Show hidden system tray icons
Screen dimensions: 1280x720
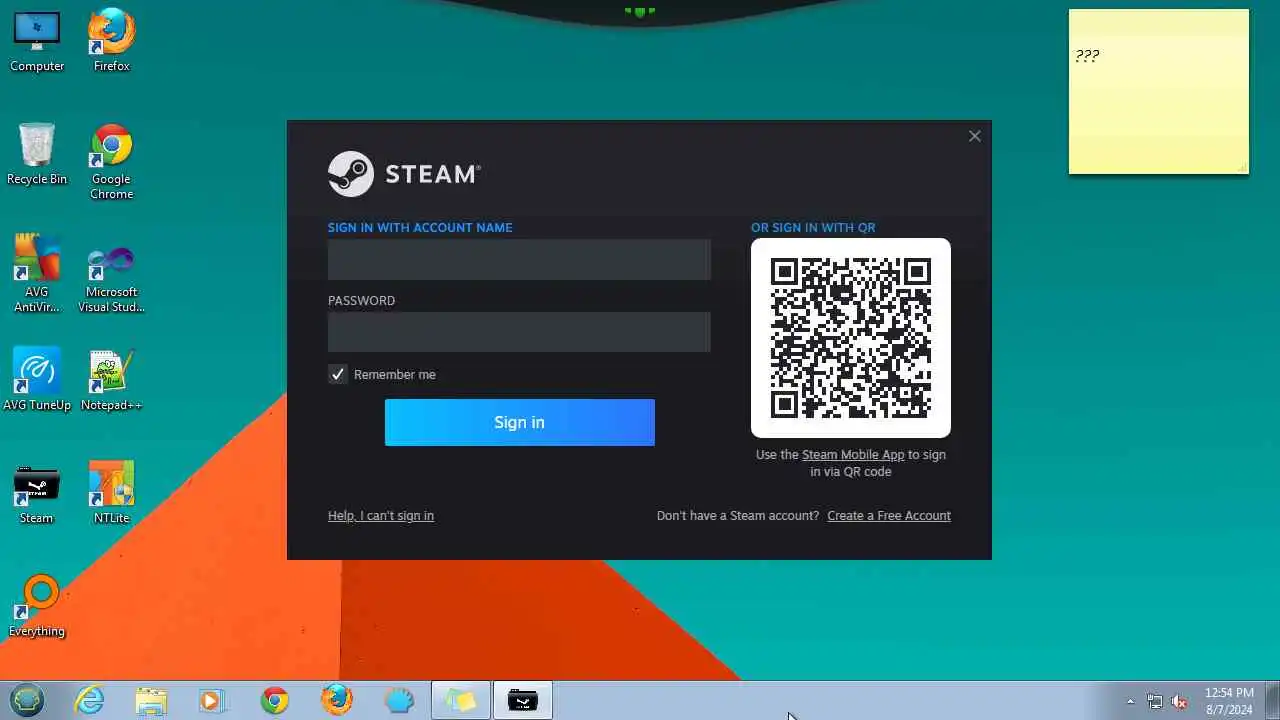click(x=1130, y=701)
